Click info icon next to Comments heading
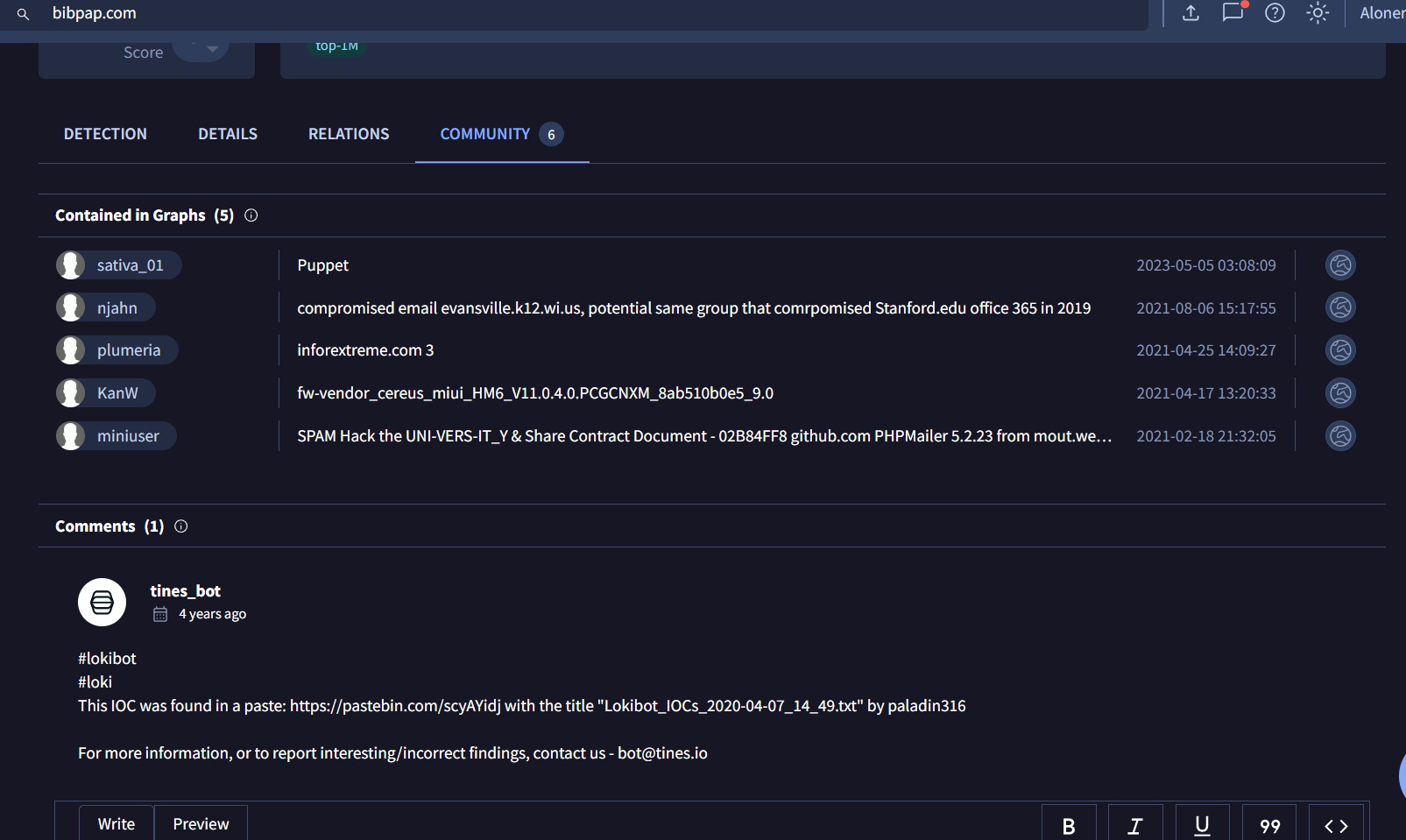1406x840 pixels. (181, 526)
